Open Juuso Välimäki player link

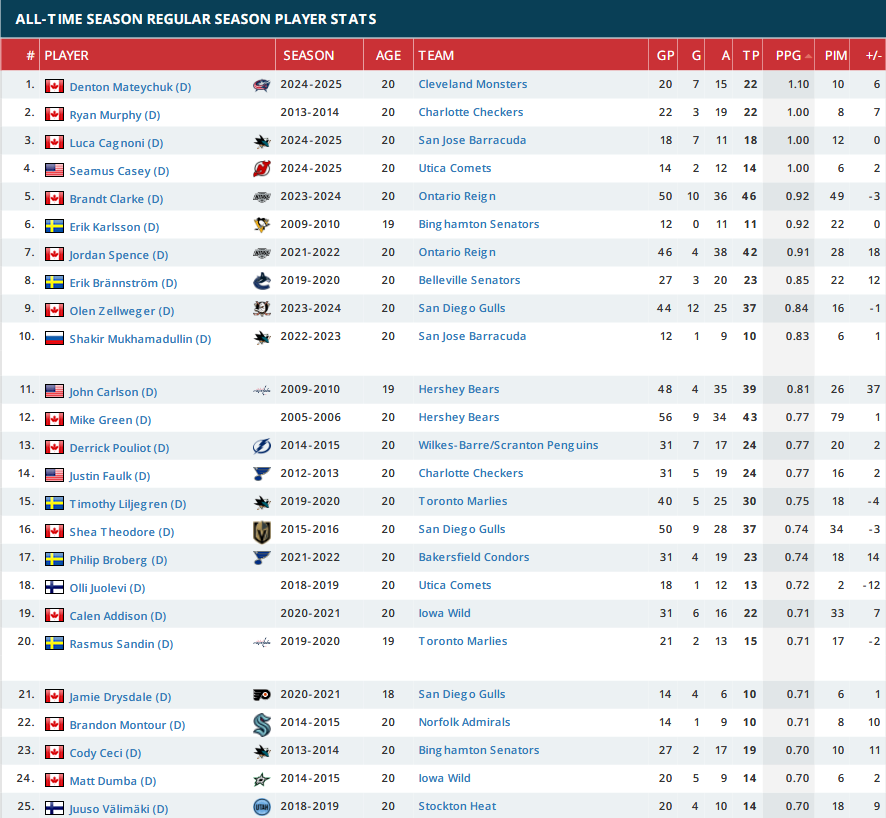tap(119, 809)
